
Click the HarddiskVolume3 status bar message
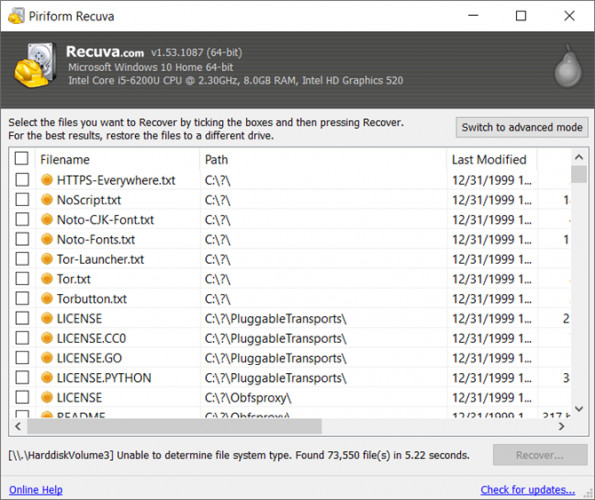[239, 455]
